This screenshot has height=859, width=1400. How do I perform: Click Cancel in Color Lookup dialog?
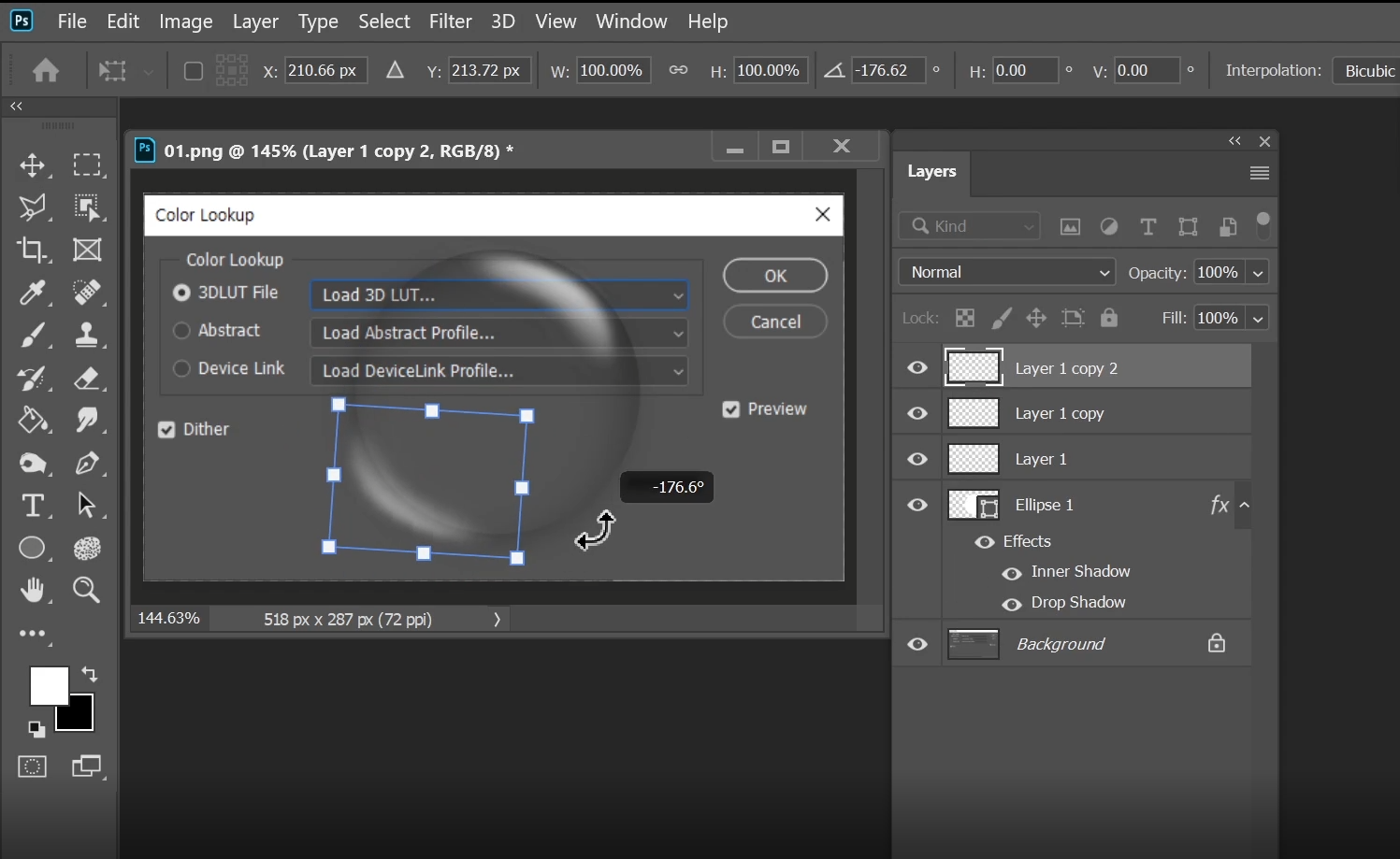tap(775, 322)
